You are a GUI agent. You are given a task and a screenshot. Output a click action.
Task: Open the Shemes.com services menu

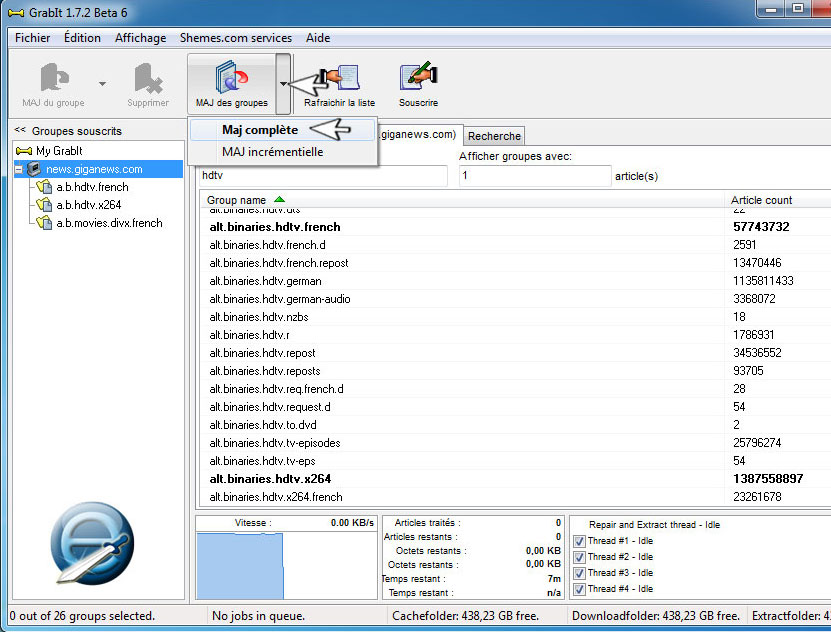point(236,38)
